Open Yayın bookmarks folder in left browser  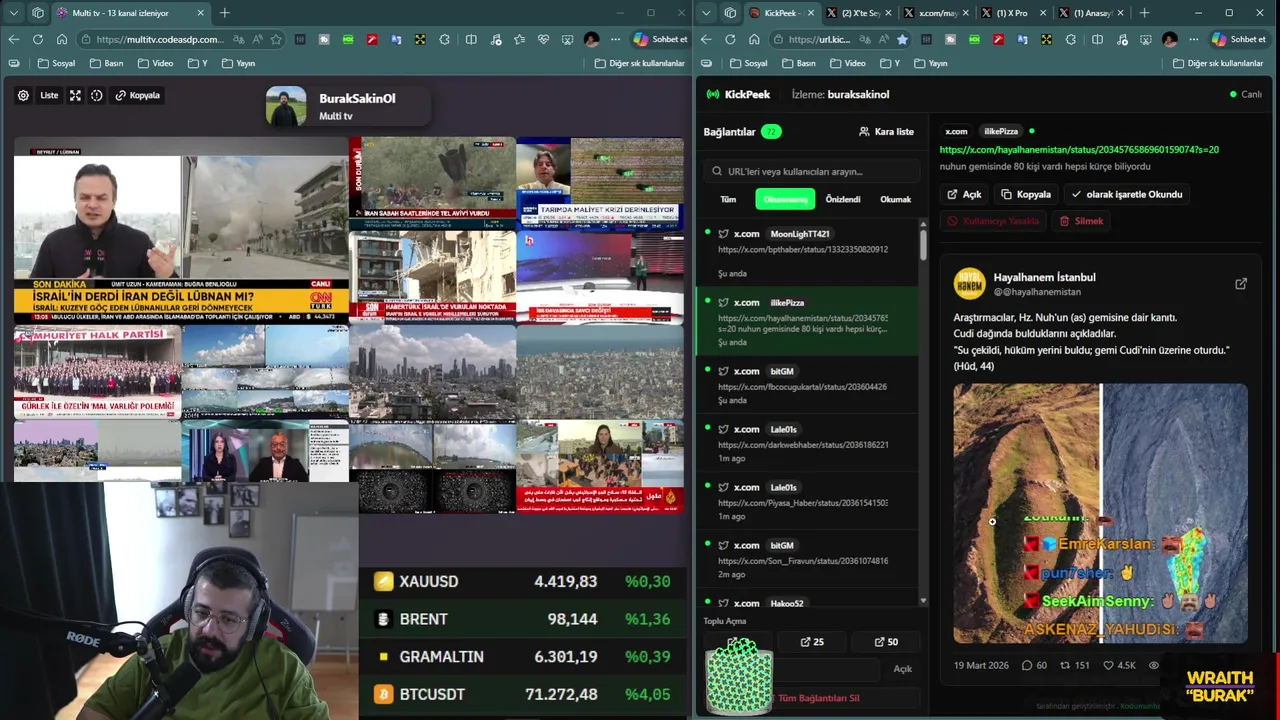pyautogui.click(x=237, y=63)
